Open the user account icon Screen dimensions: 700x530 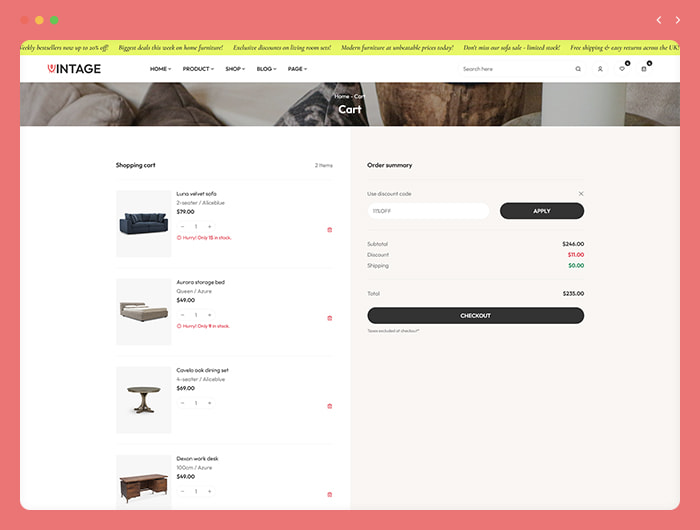600,69
